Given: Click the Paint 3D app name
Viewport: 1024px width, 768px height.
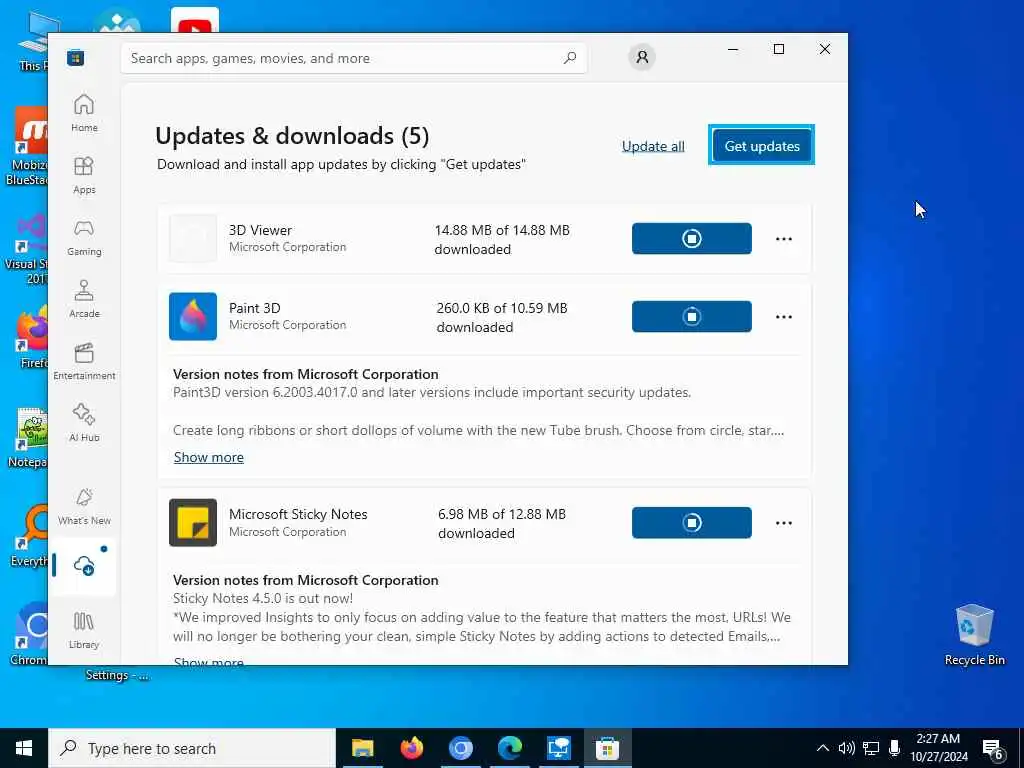Looking at the screenshot, I should 255,308.
